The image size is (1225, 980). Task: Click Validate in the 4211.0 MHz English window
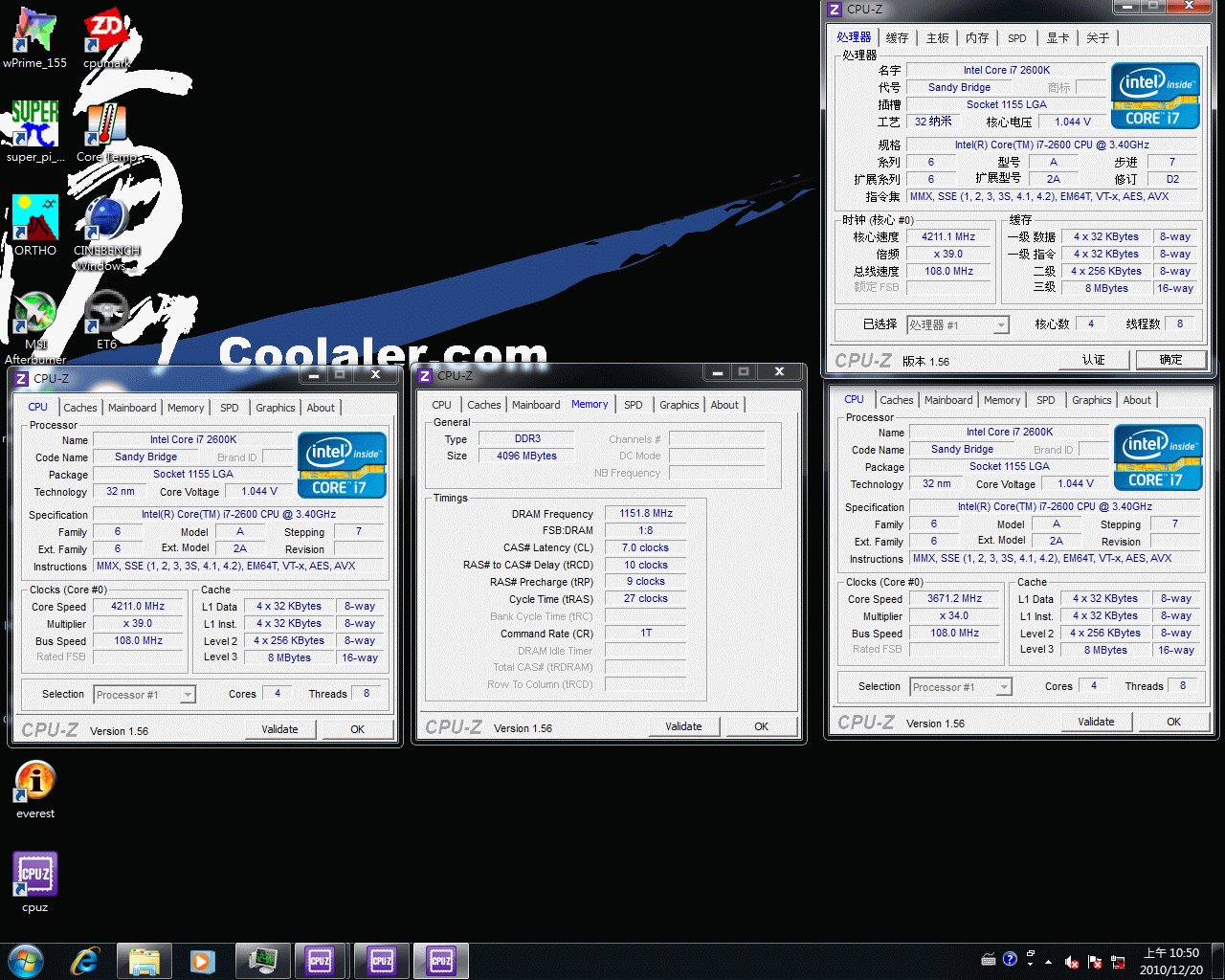279,729
